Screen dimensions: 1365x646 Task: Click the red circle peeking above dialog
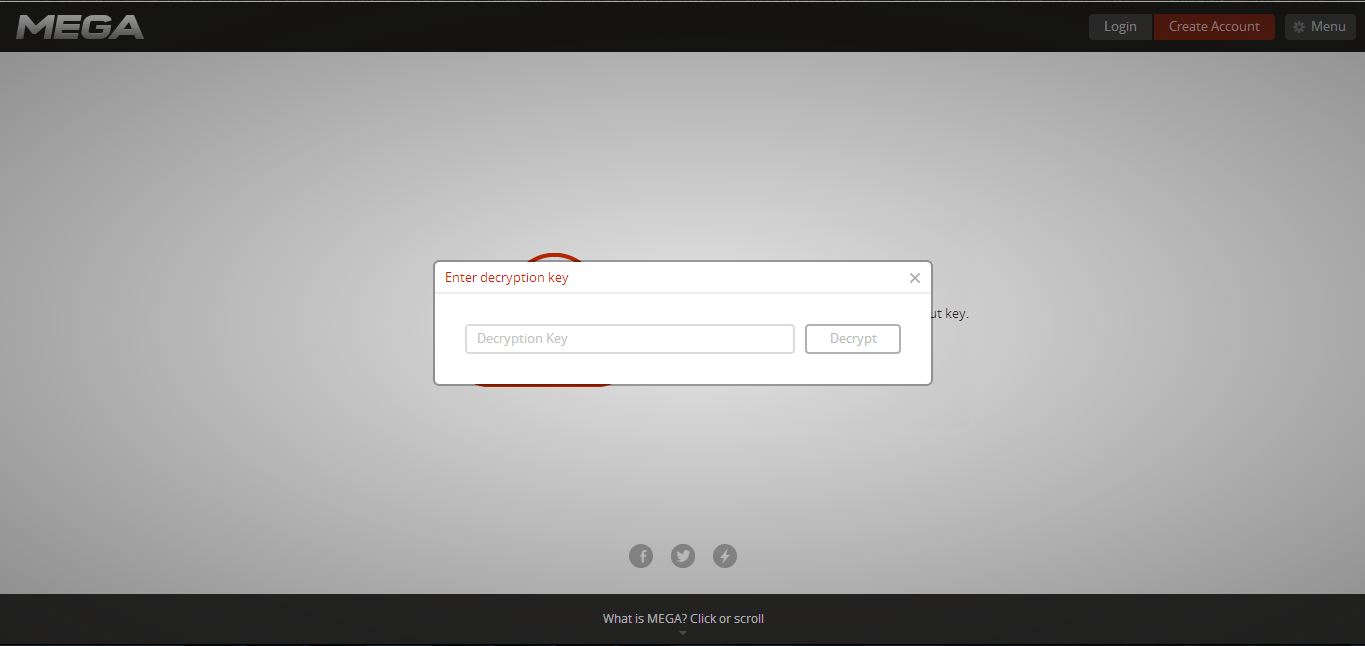(x=553, y=257)
